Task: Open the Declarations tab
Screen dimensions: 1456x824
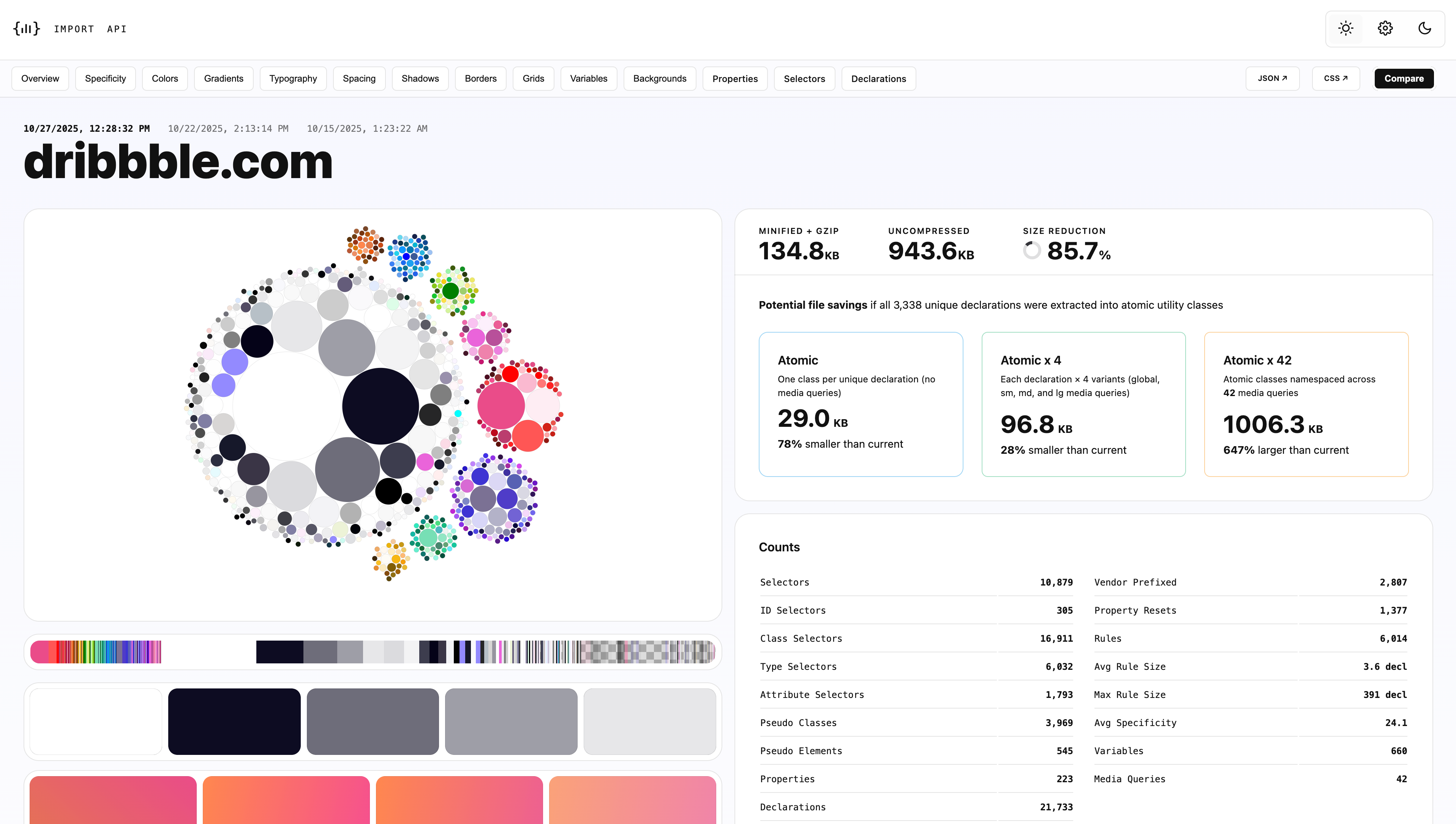Action: (x=878, y=79)
